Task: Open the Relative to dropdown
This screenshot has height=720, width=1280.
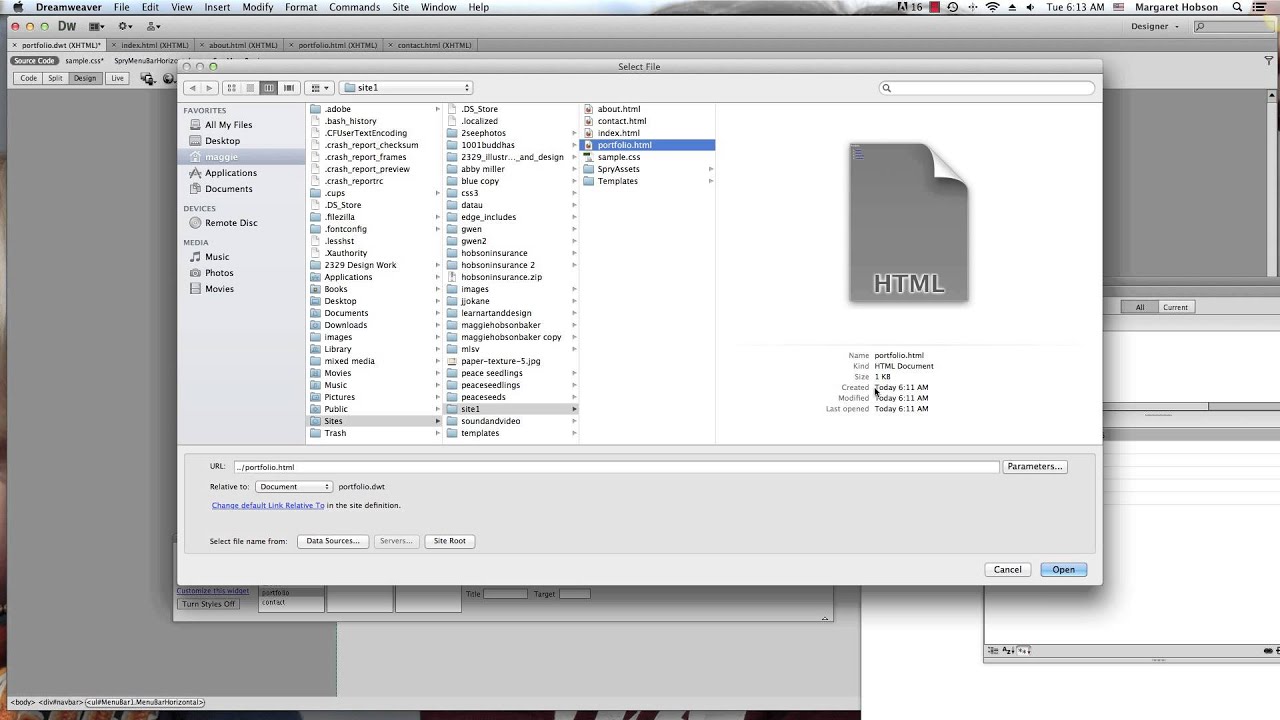Action: pyautogui.click(x=293, y=487)
